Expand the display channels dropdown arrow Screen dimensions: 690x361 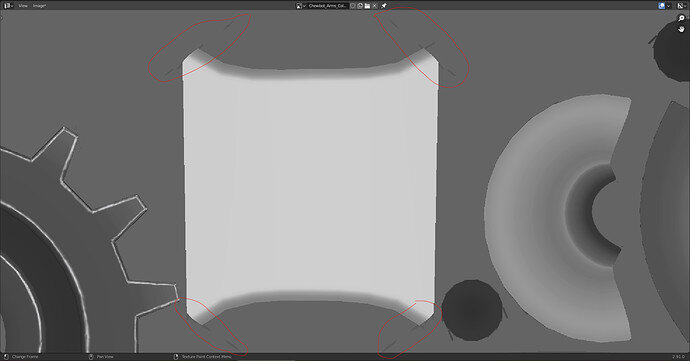click(668, 6)
